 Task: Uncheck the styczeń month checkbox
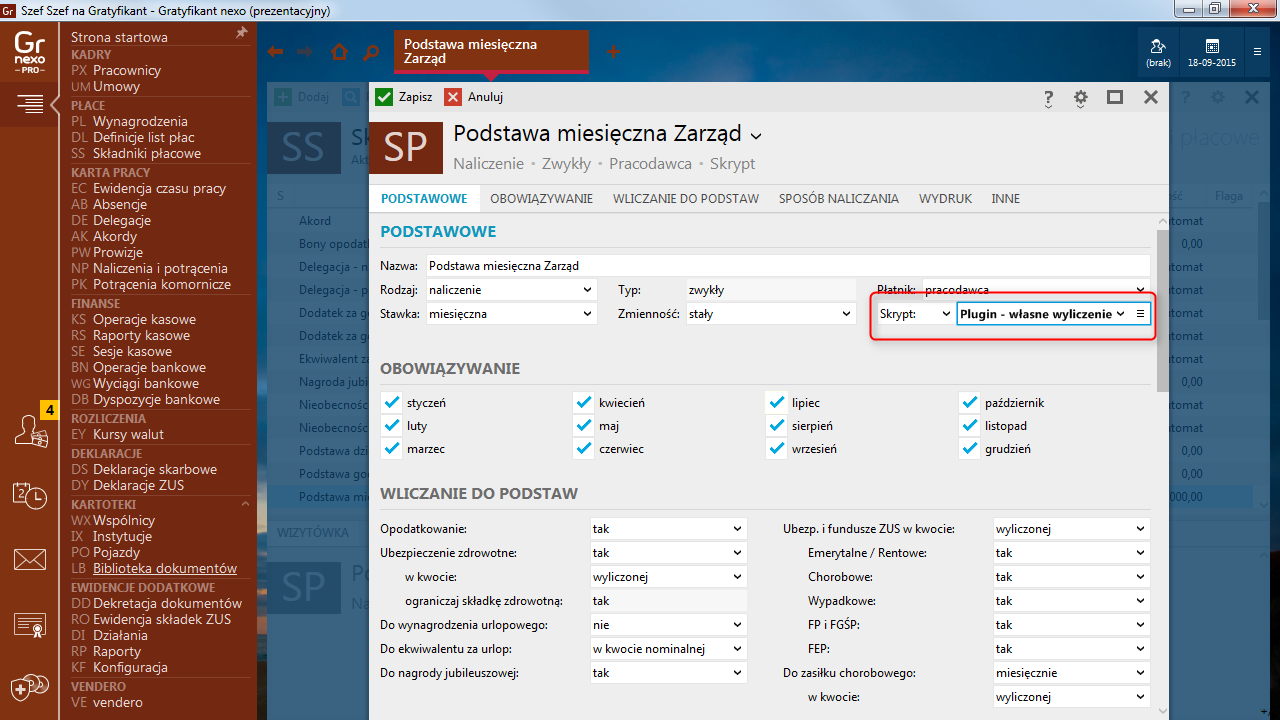tap(392, 403)
